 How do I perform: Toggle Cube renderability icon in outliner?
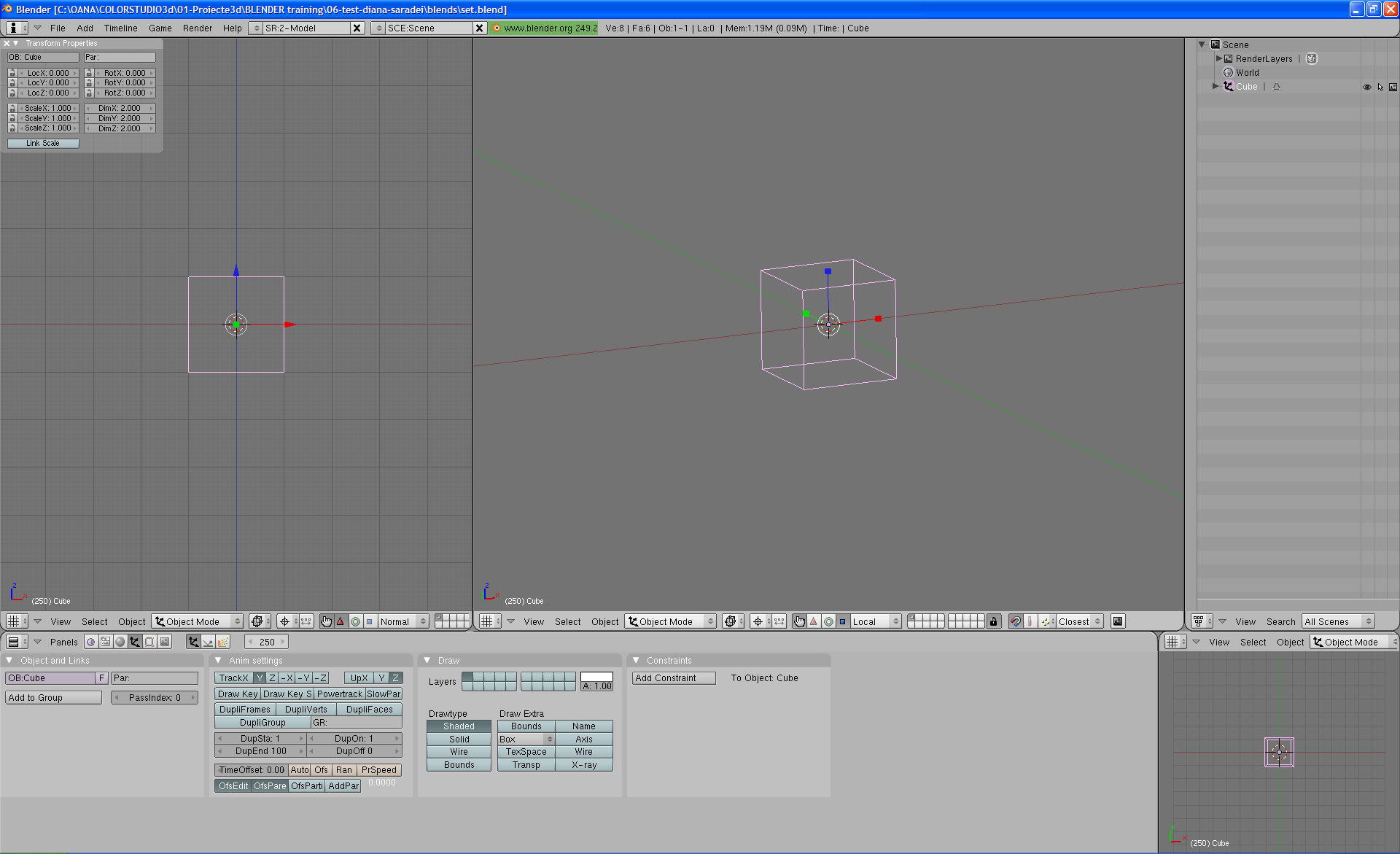click(x=1393, y=87)
